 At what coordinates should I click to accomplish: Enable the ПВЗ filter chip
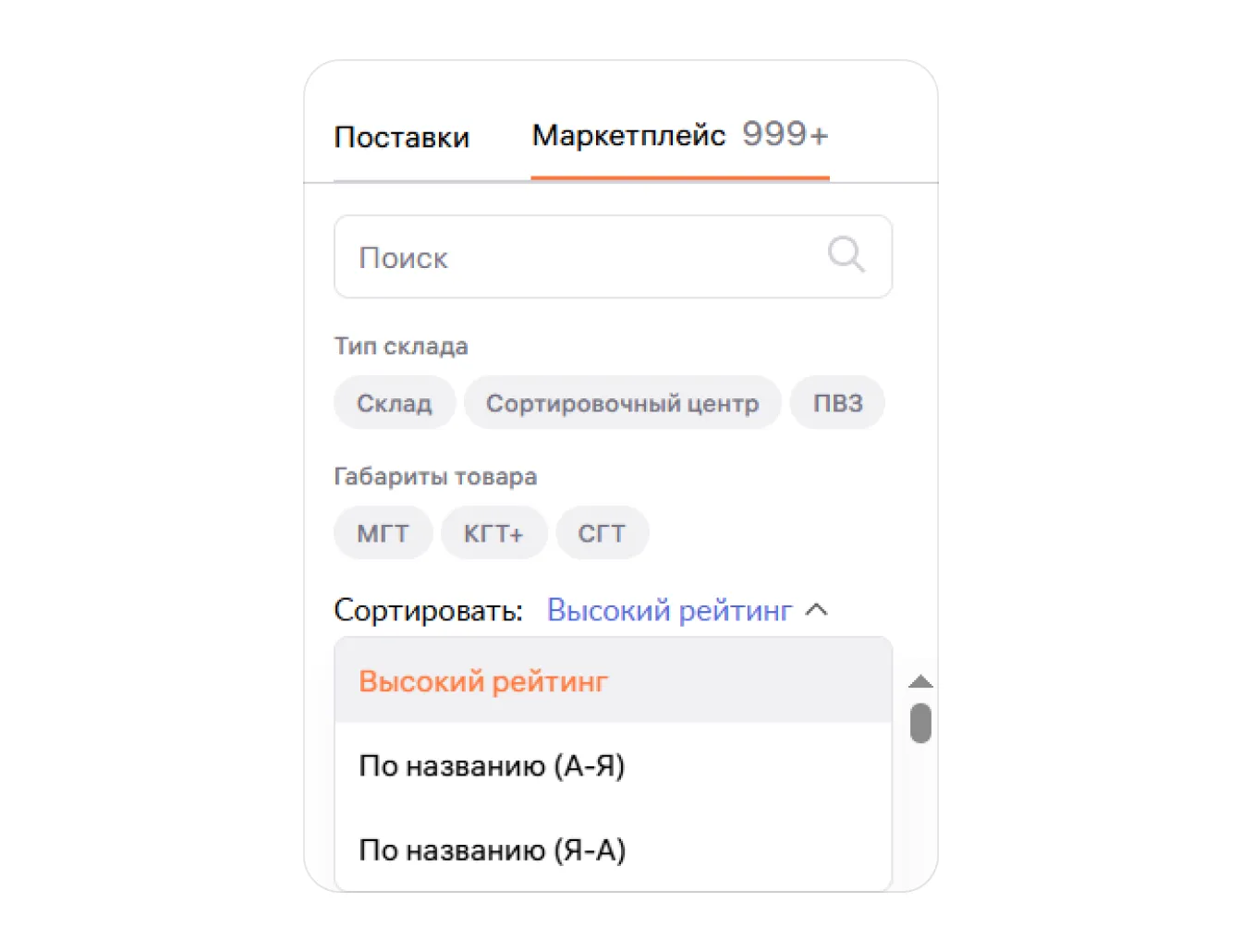coord(837,403)
